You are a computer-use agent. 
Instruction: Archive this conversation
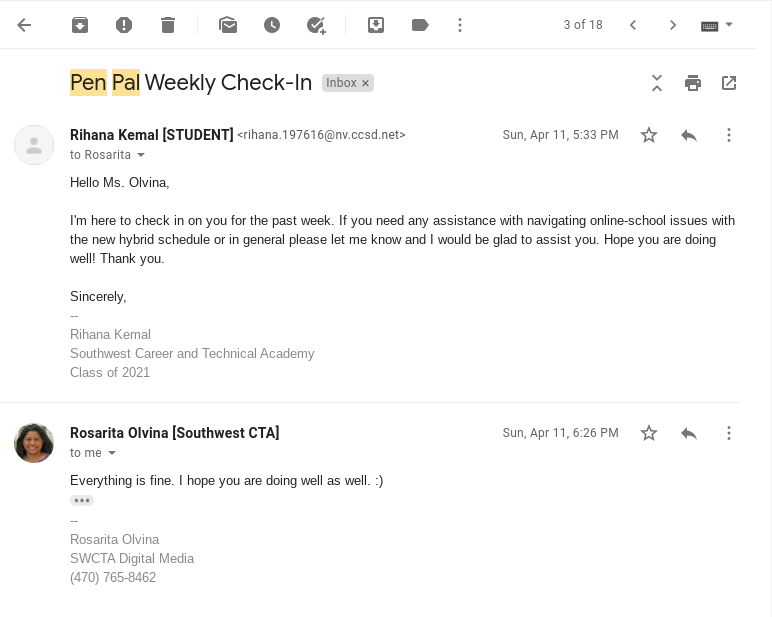[80, 25]
